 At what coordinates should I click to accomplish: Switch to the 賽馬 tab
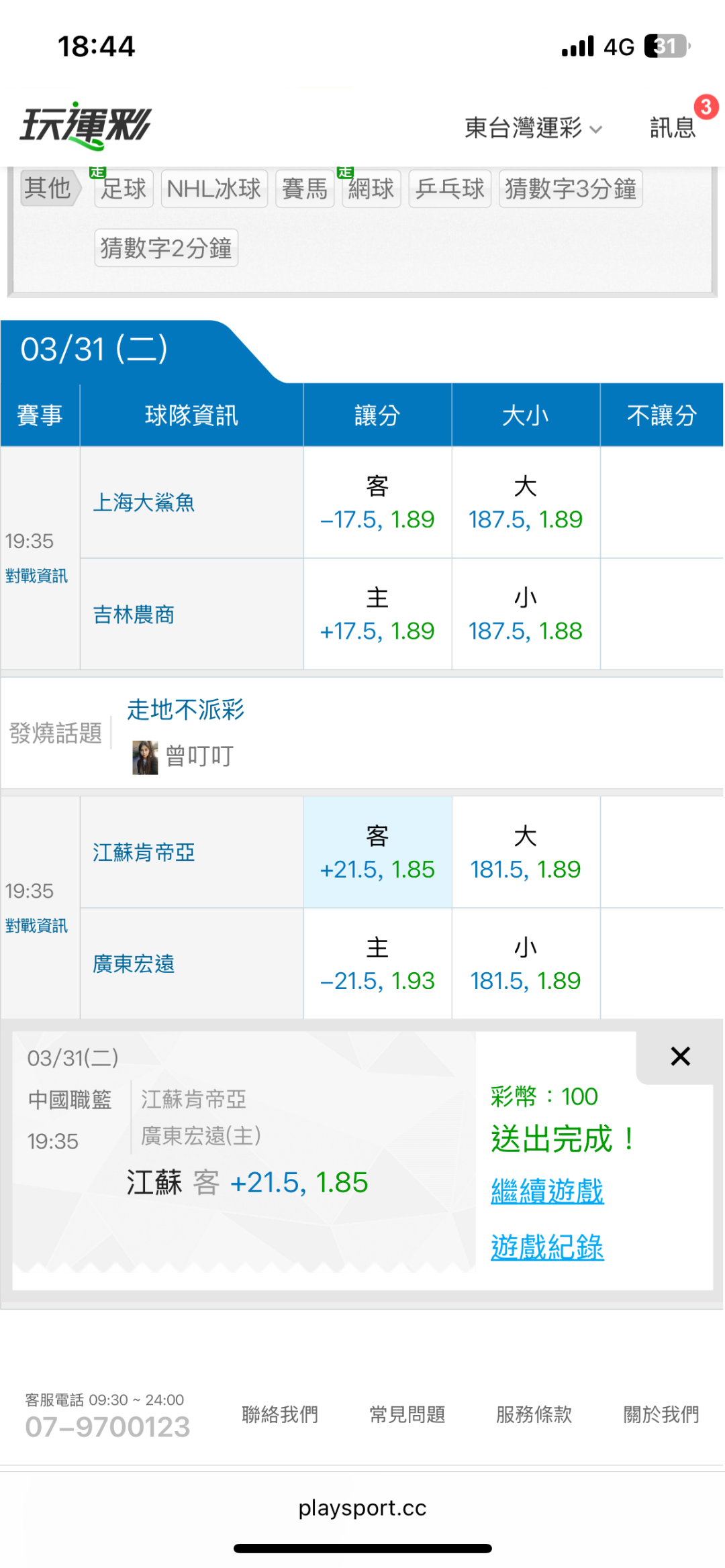[x=305, y=189]
